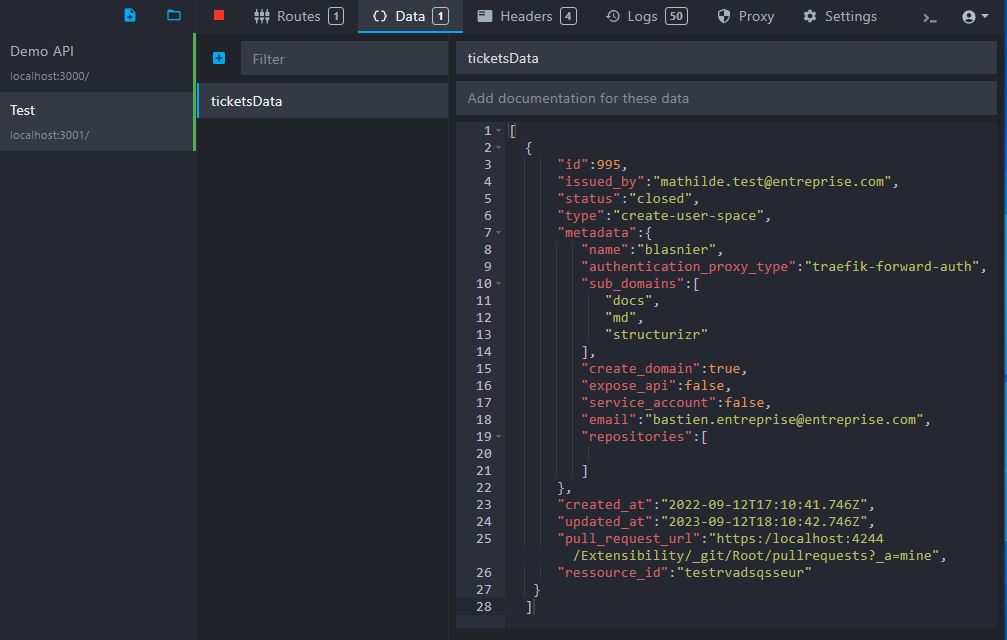Click the "issued_by" key in editor
Screen dimensions: 1007x640
coord(600,182)
